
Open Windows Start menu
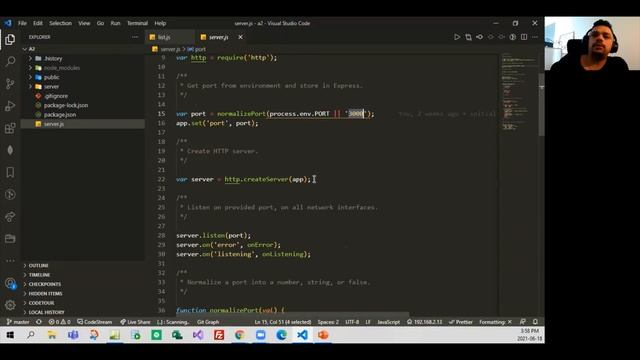tap(10, 335)
